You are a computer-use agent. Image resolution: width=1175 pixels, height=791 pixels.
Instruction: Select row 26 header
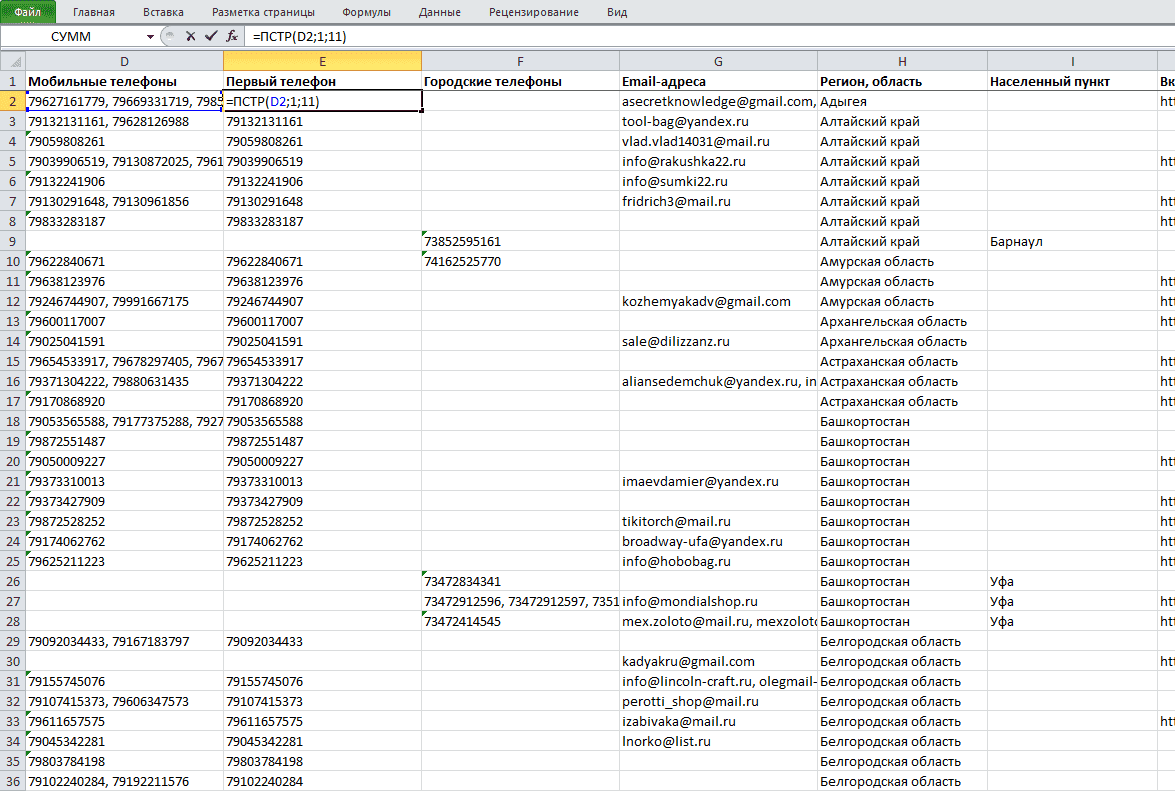(13, 581)
